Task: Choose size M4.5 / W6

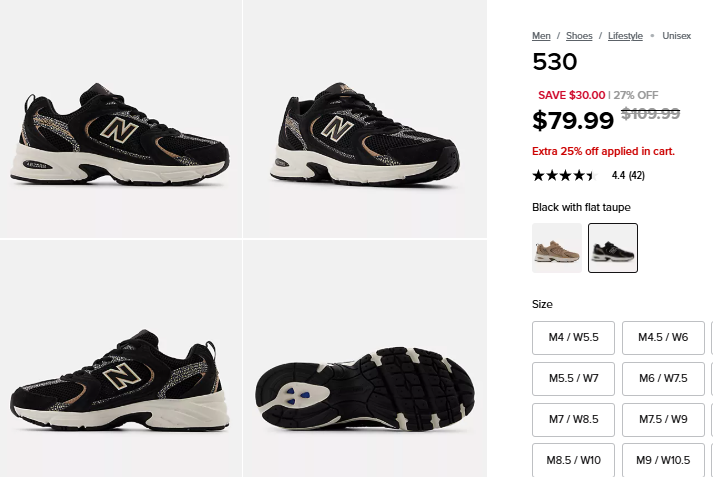Action: click(x=663, y=337)
